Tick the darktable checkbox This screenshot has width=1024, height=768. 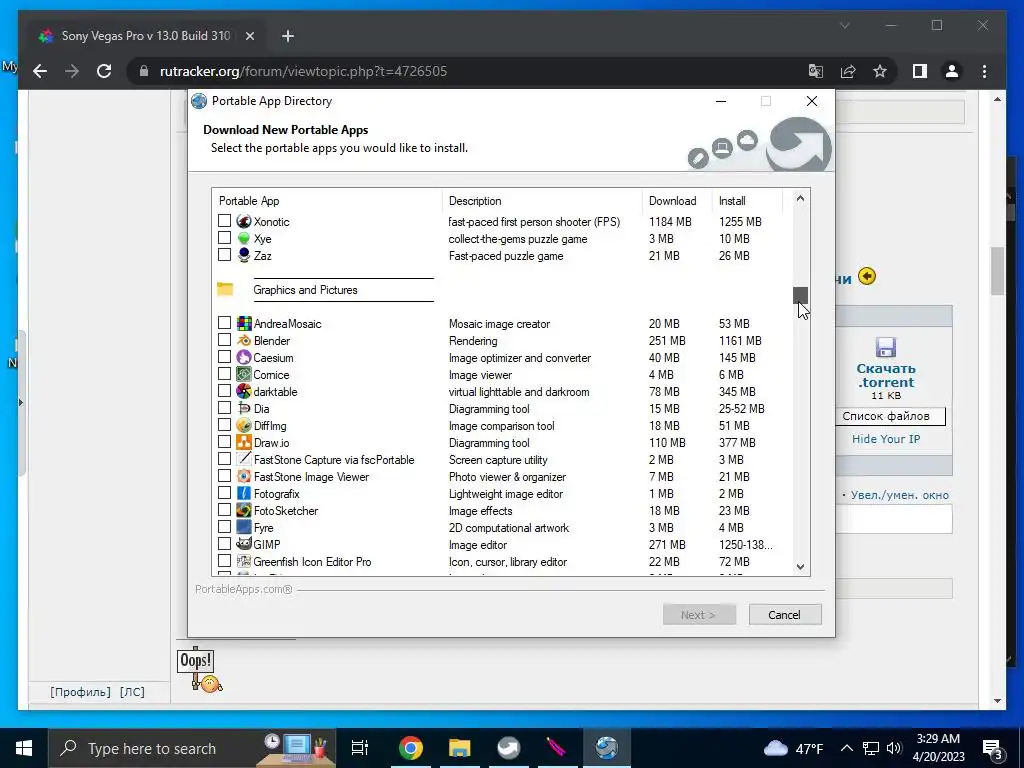point(224,391)
